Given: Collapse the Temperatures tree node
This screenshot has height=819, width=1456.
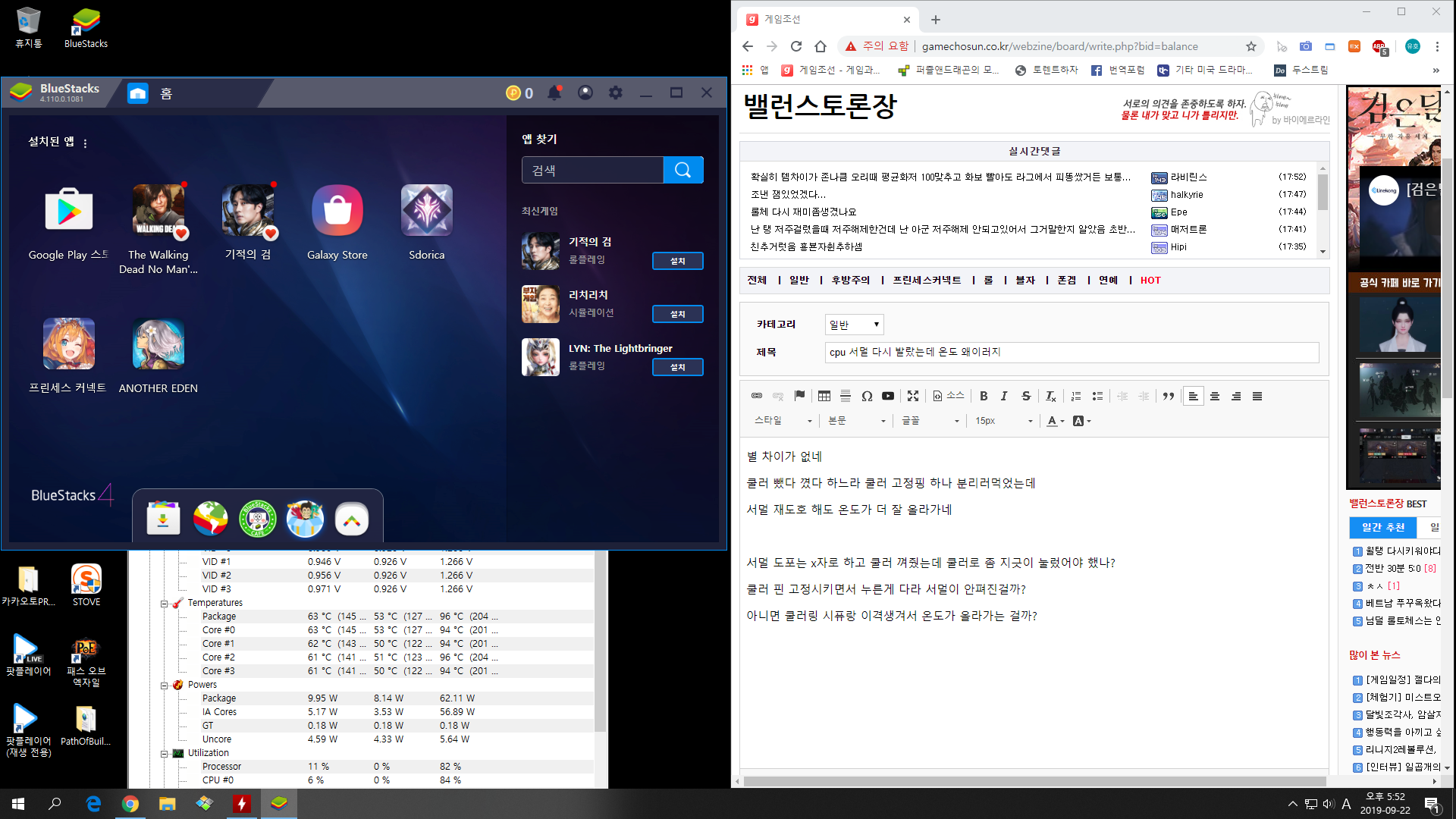Looking at the screenshot, I should pyautogui.click(x=164, y=604).
